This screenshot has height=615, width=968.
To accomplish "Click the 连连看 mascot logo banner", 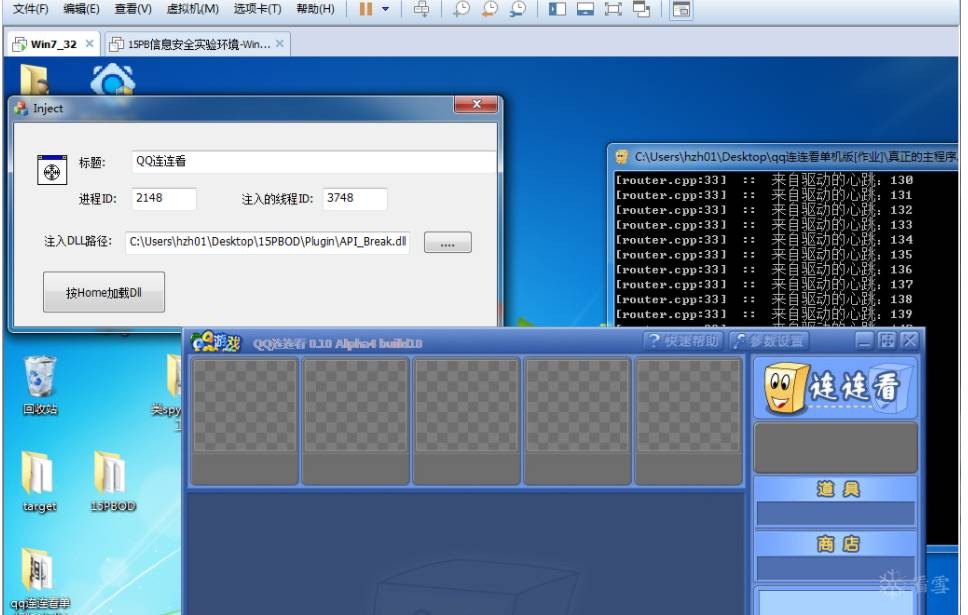I will point(835,388).
